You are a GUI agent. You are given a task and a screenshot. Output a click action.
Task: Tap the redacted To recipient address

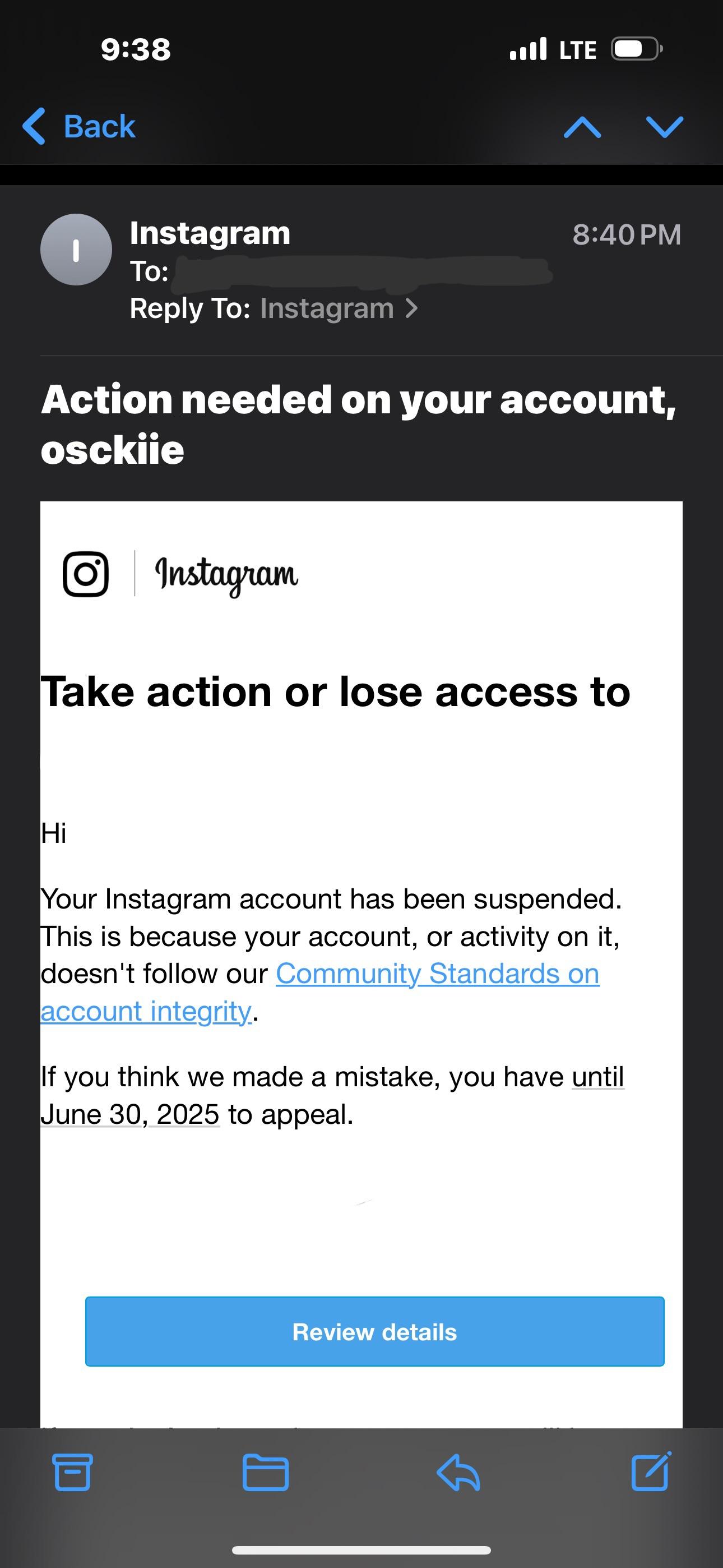click(x=362, y=271)
